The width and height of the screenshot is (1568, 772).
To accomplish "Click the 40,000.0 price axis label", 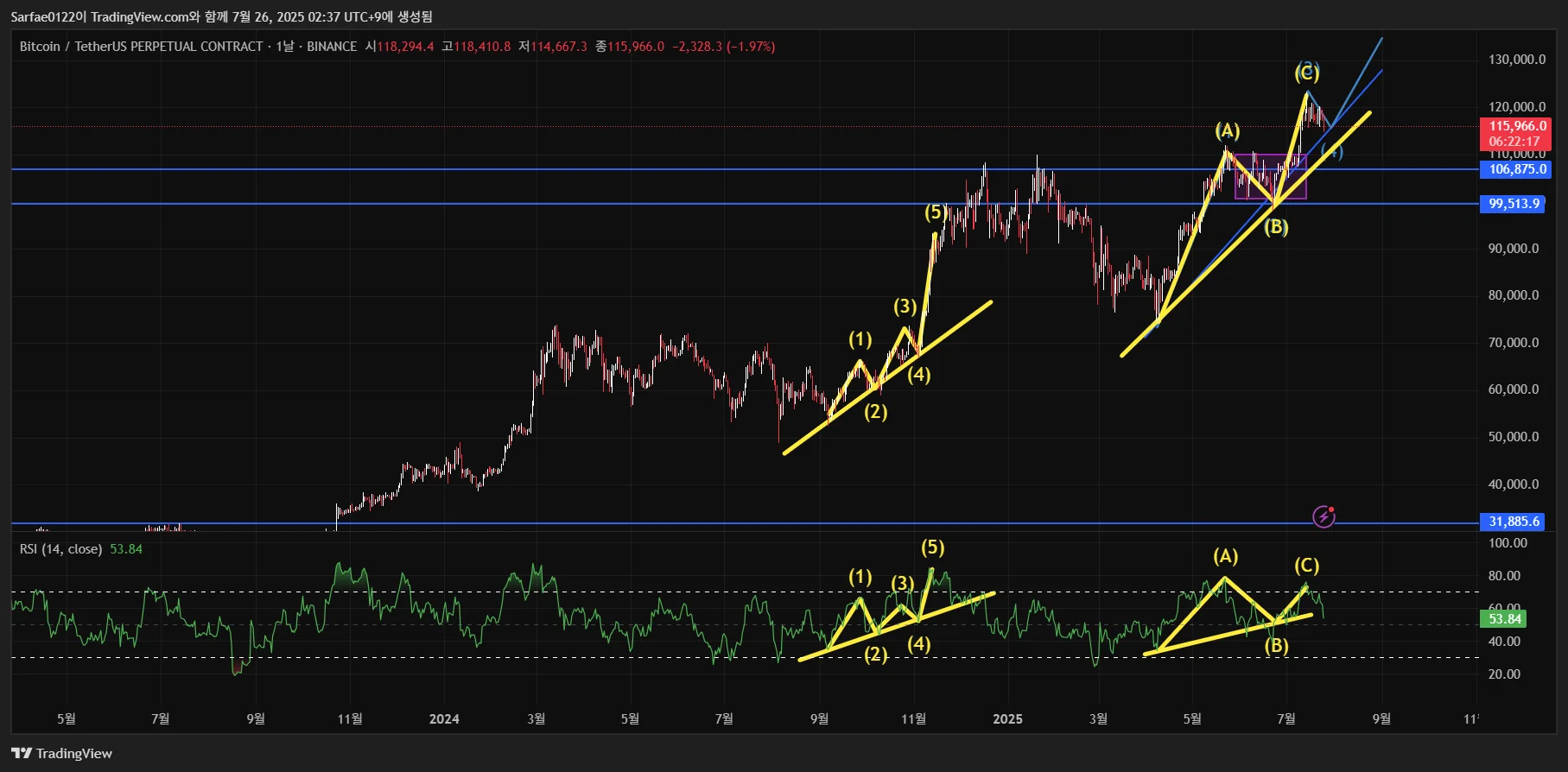I will 1514,484.
